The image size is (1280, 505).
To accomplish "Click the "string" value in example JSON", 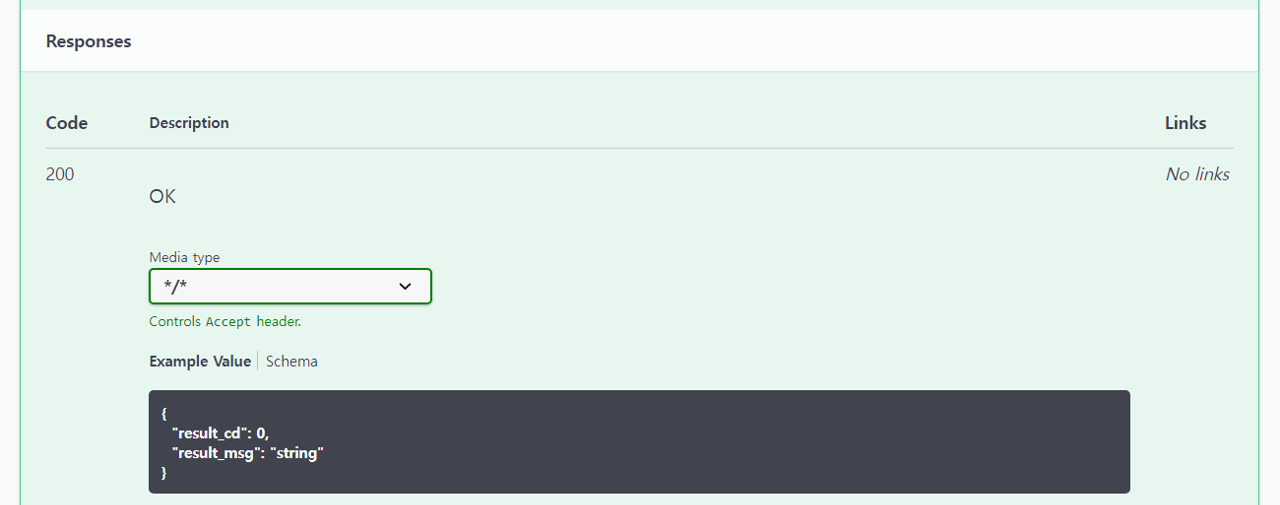I will (x=297, y=453).
